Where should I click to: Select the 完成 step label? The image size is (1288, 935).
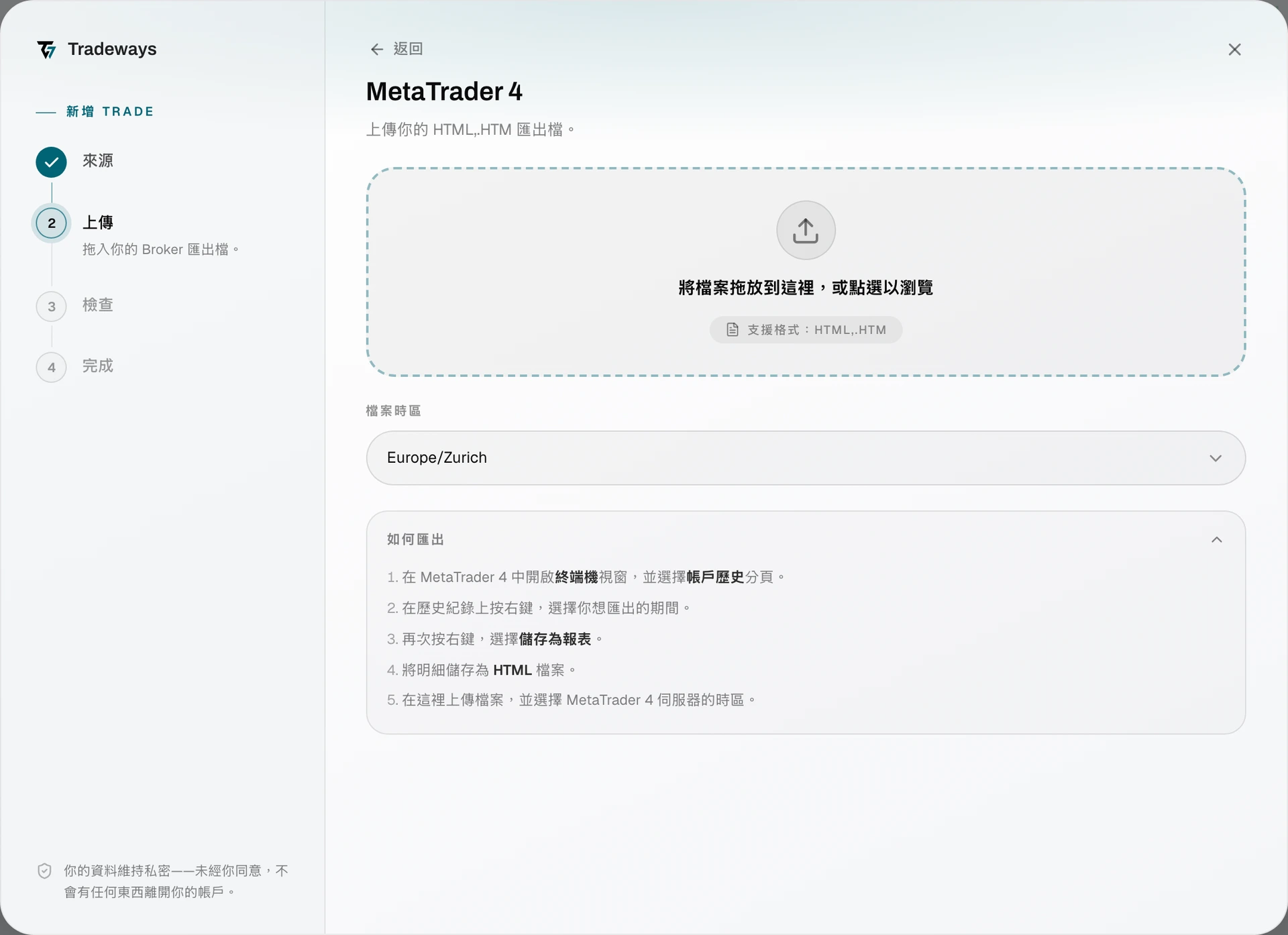click(98, 366)
